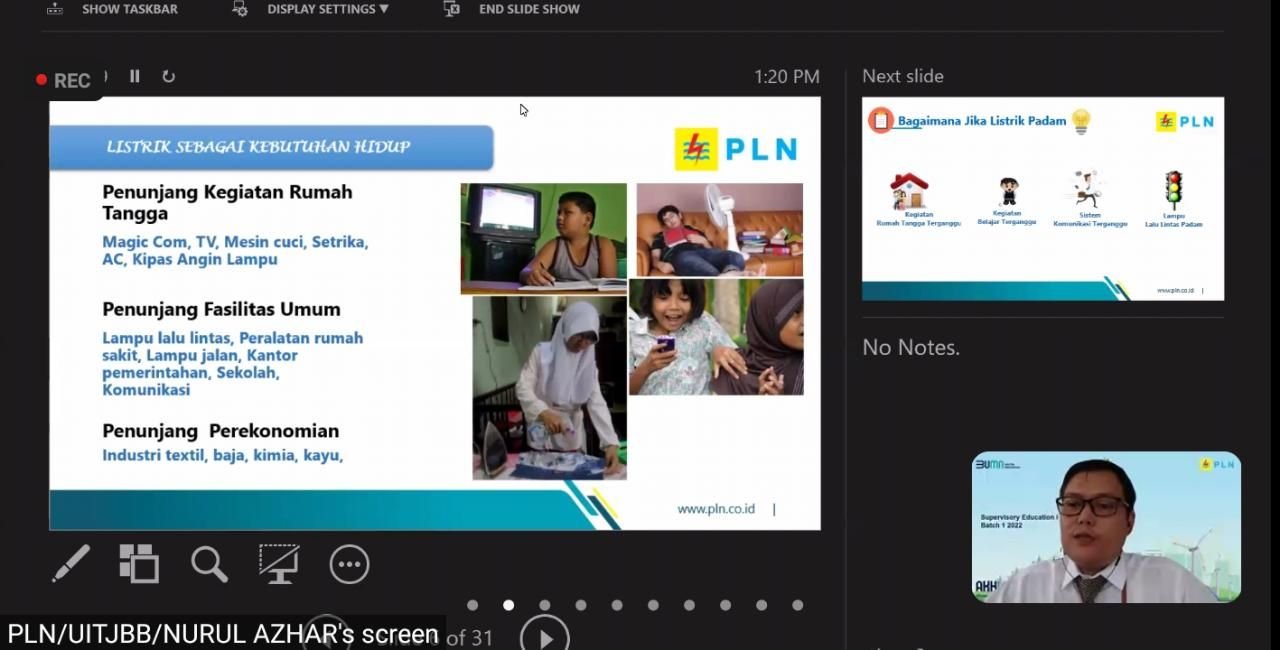This screenshot has height=650, width=1280.
Task: Click the End Slide Show monitor icon
Action: (x=451, y=9)
